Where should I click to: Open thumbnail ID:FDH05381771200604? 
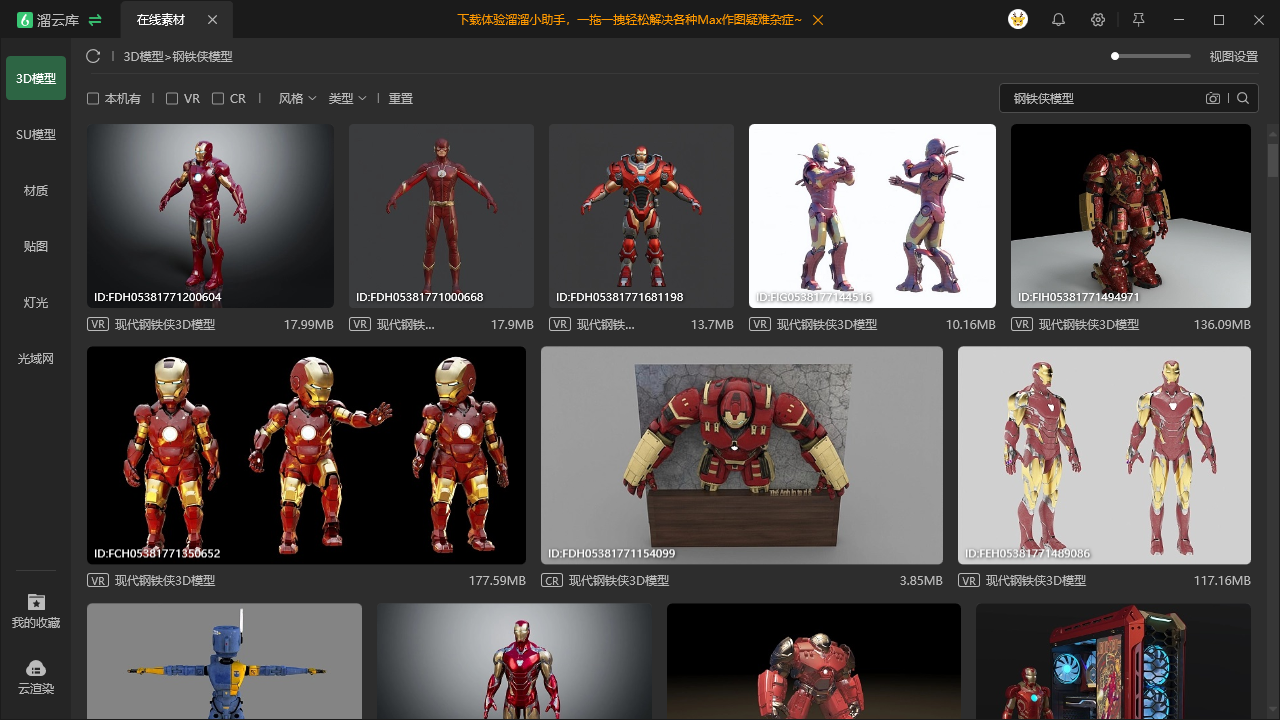(x=210, y=216)
